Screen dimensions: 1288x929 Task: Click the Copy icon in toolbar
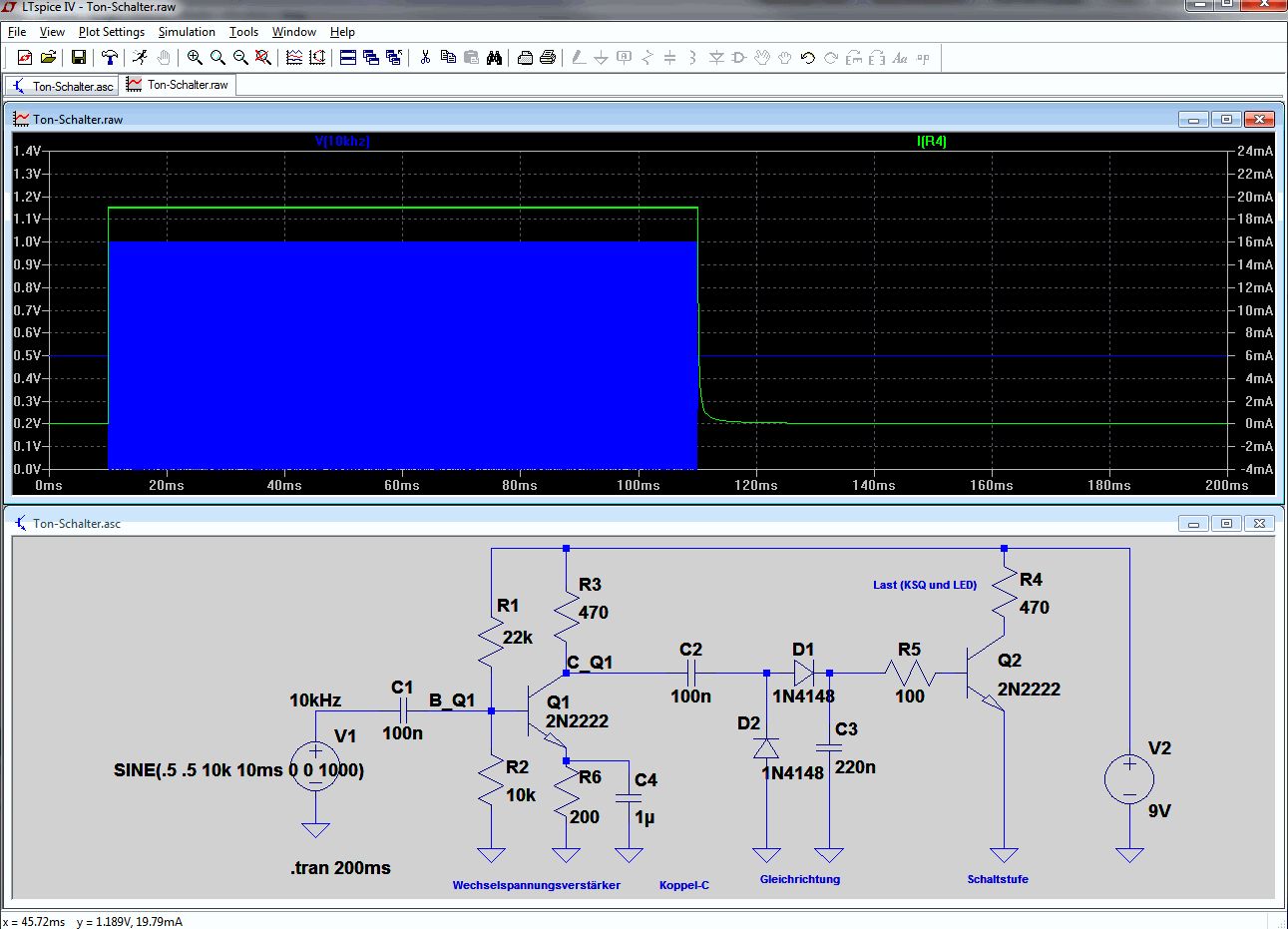click(448, 58)
